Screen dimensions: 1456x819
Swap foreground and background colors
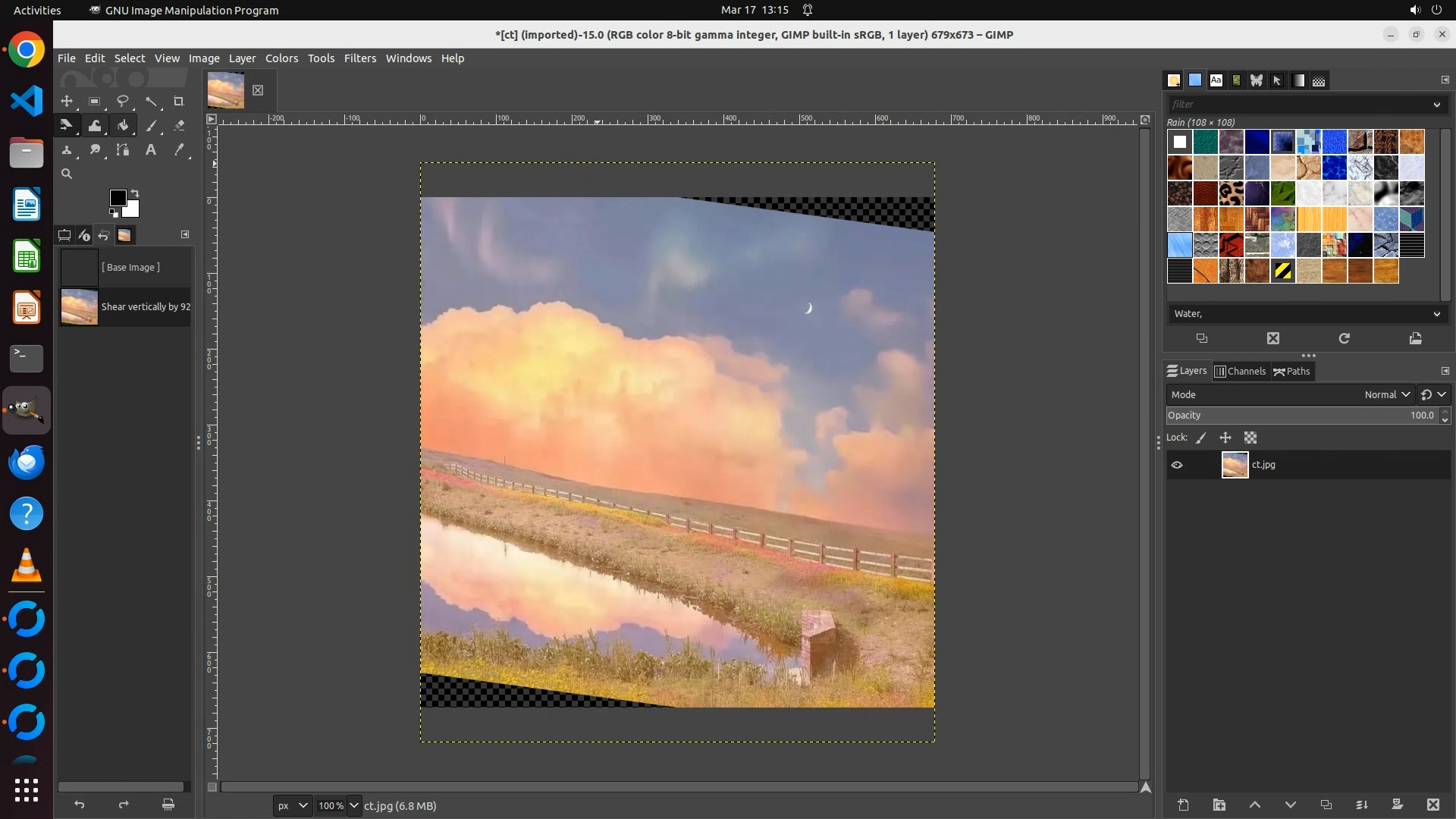[135, 193]
